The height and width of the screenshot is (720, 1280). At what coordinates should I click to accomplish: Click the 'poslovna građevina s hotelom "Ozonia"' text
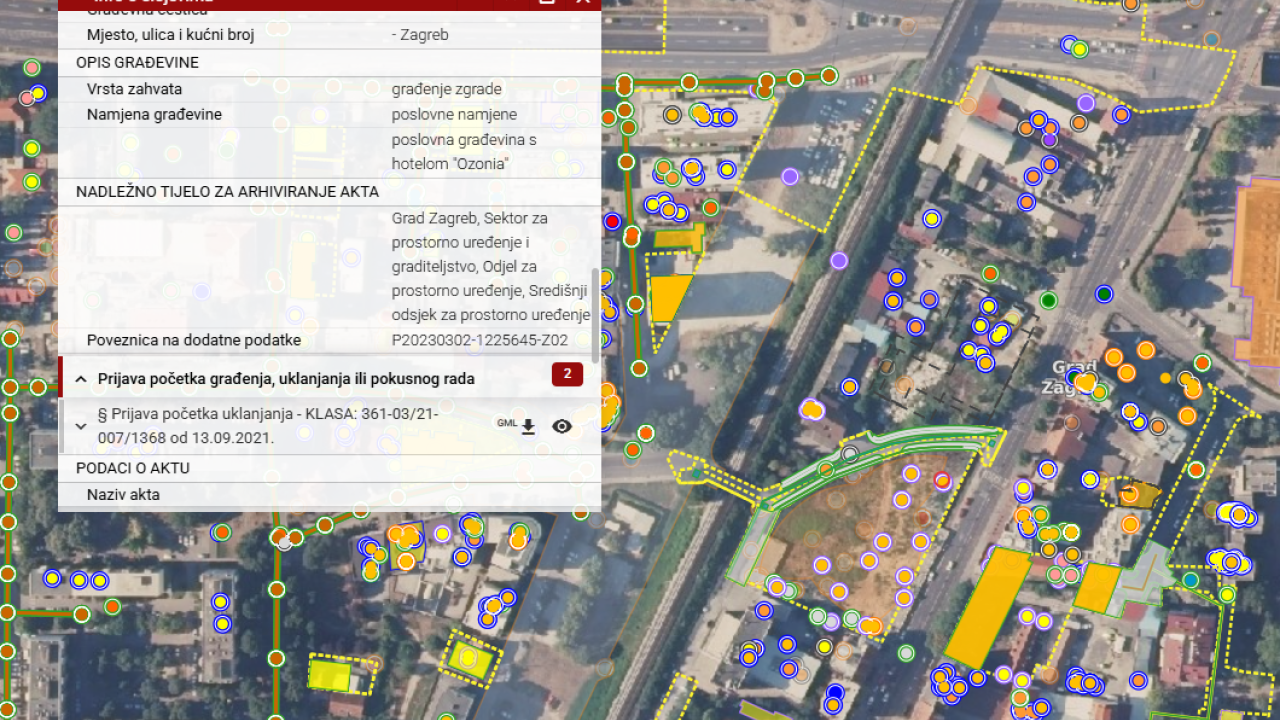tap(465, 152)
